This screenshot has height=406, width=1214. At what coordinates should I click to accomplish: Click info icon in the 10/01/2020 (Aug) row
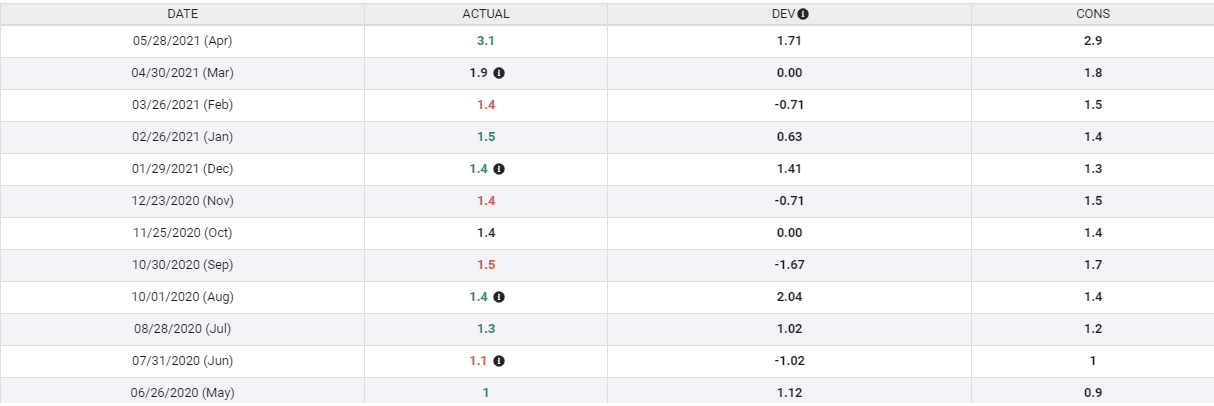pyautogui.click(x=499, y=297)
